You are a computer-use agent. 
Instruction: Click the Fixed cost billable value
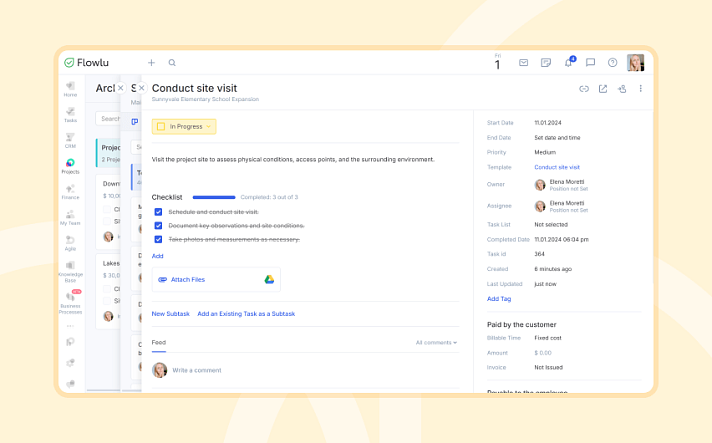coord(548,338)
